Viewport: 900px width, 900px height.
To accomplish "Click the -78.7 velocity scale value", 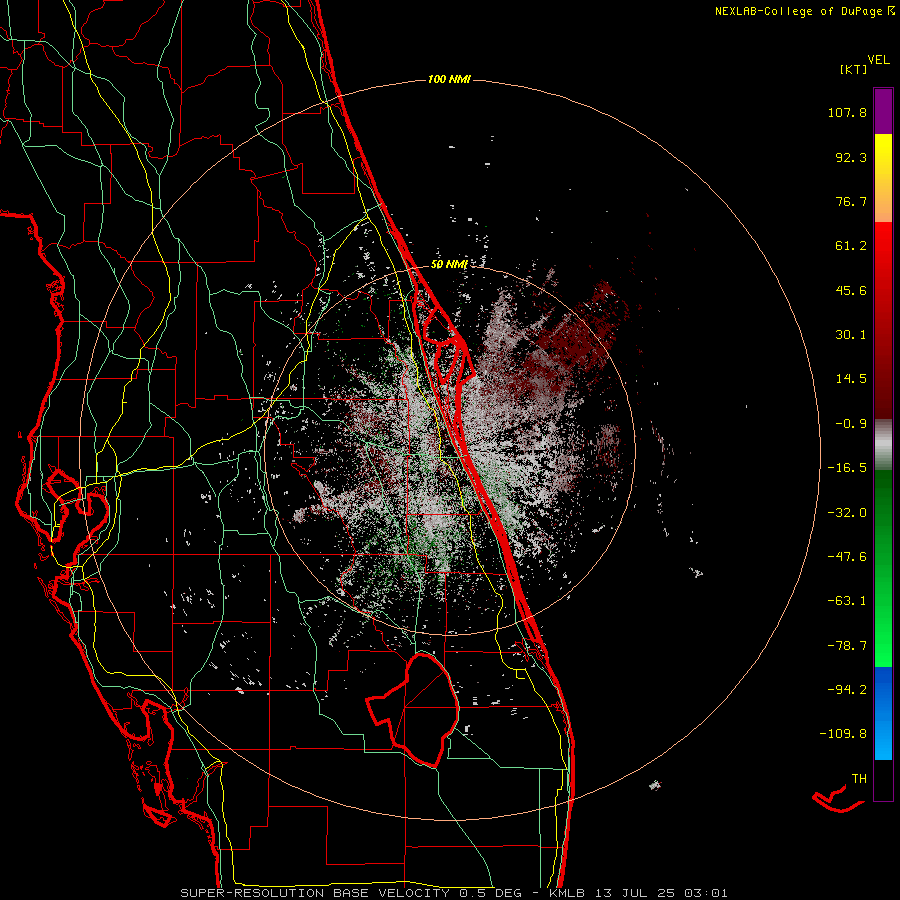I will click(x=847, y=645).
